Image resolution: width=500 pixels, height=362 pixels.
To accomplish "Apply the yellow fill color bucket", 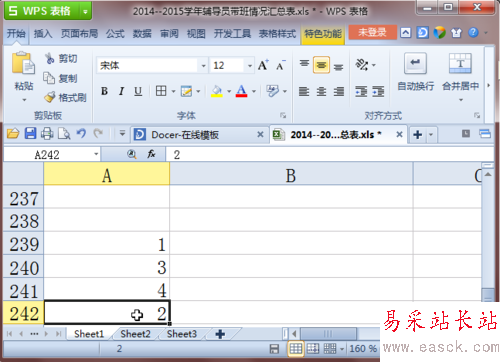I will pos(217,91).
